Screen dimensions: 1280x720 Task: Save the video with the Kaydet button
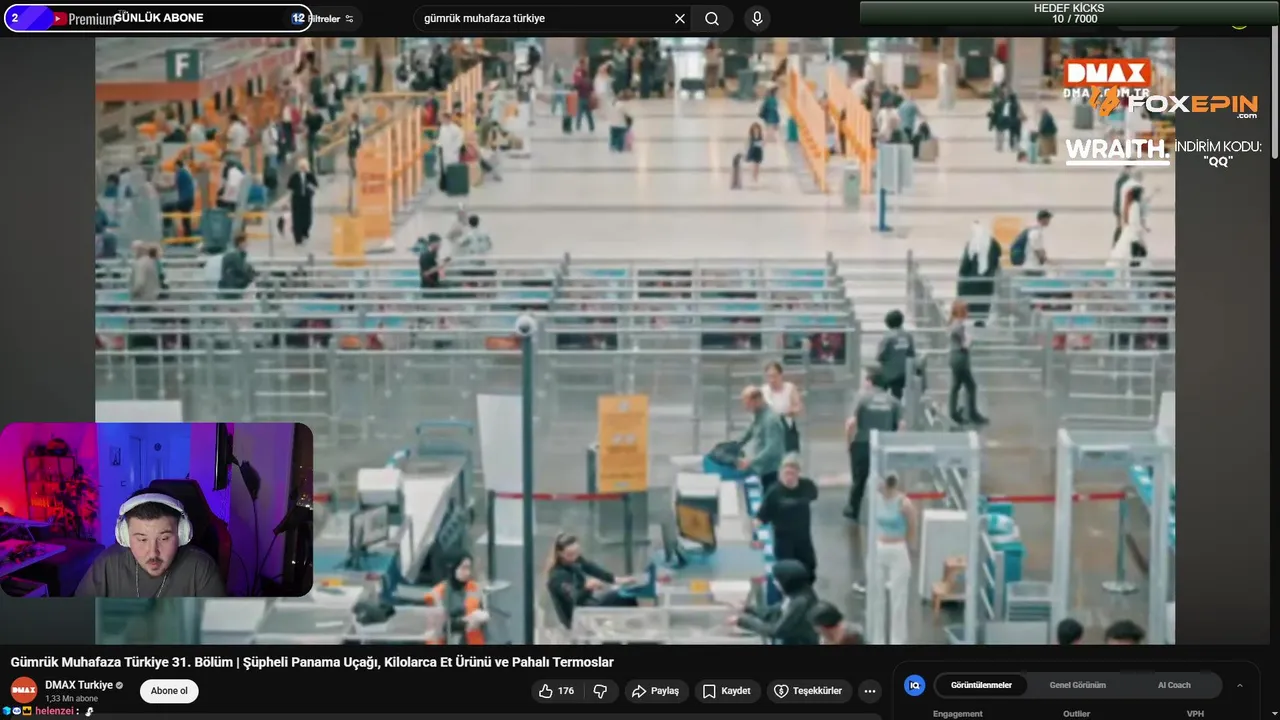[727, 691]
